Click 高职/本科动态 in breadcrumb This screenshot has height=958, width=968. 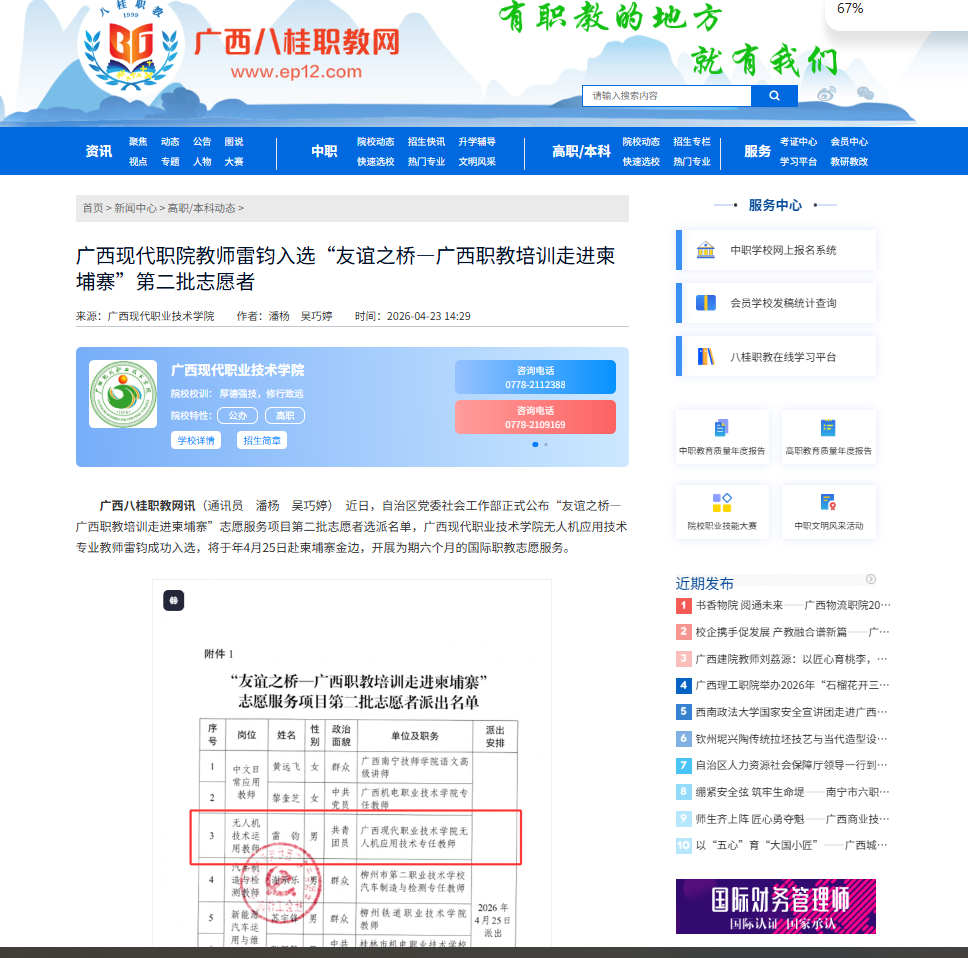(x=201, y=208)
